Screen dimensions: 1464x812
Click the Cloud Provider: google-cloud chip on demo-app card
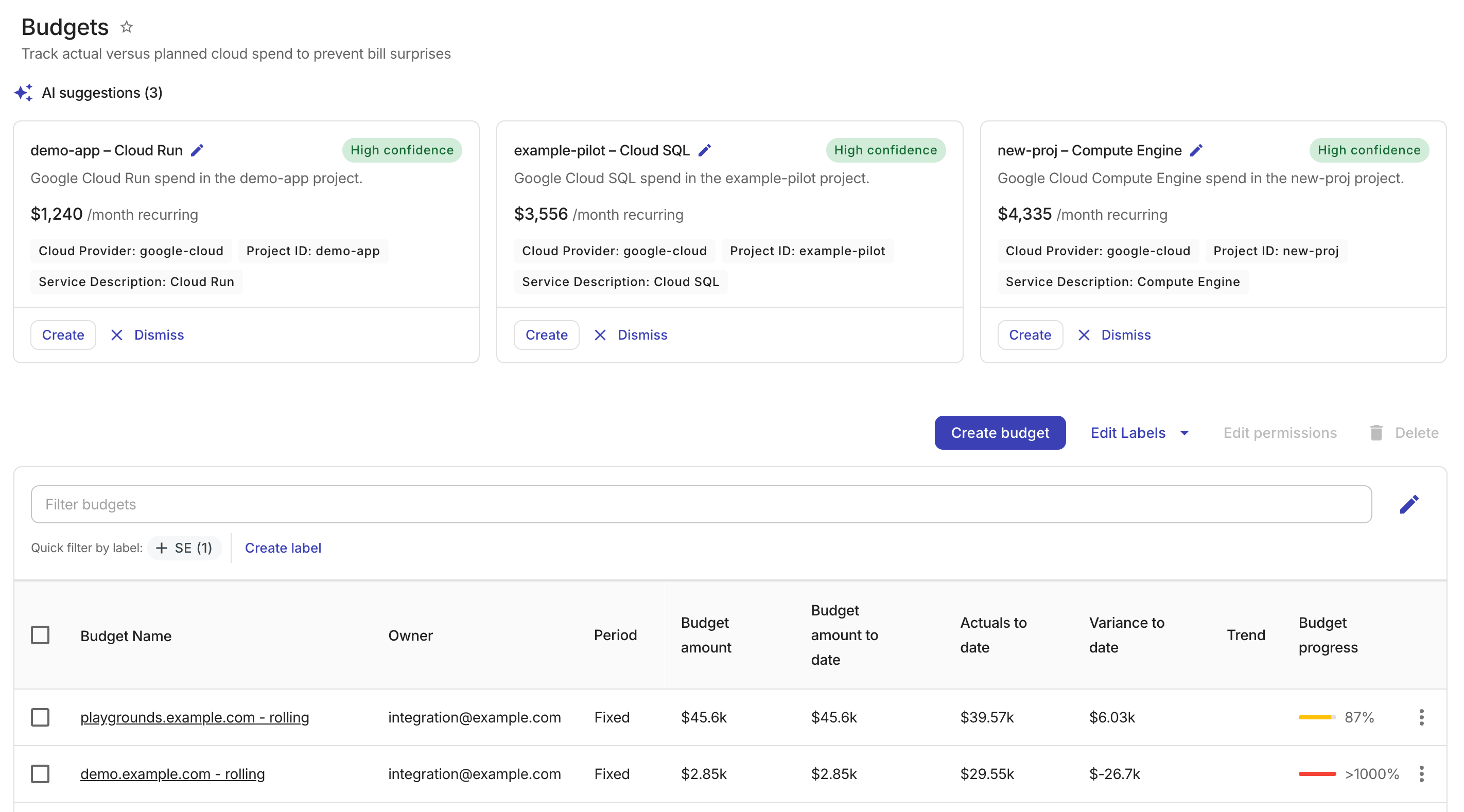(x=131, y=251)
